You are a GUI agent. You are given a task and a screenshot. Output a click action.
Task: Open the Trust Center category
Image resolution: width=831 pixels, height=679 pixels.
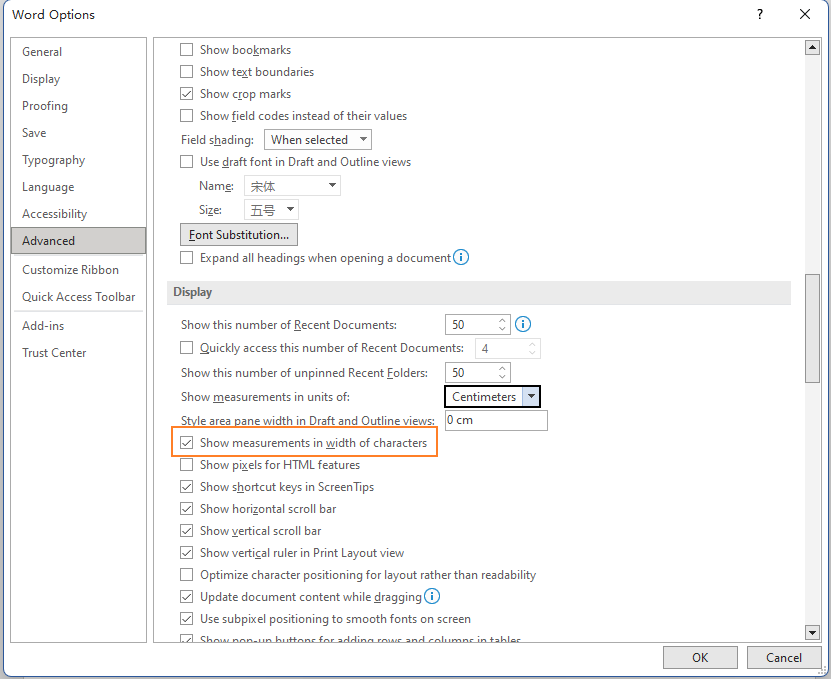78,353
